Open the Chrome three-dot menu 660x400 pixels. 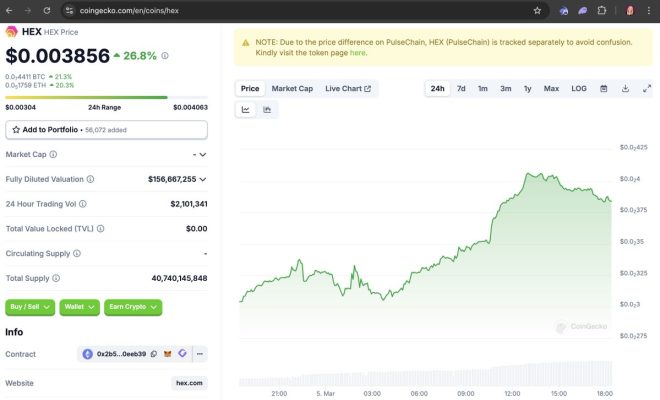[649, 11]
